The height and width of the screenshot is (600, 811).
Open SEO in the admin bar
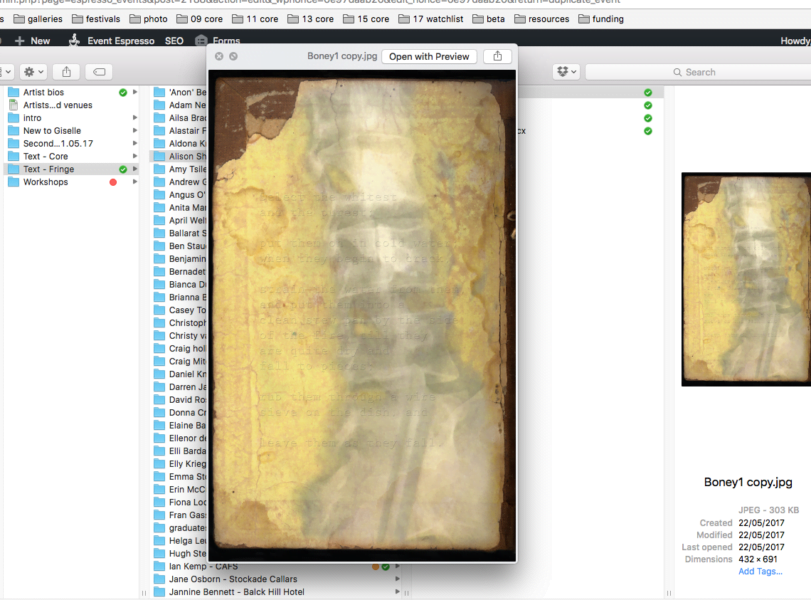tap(175, 41)
